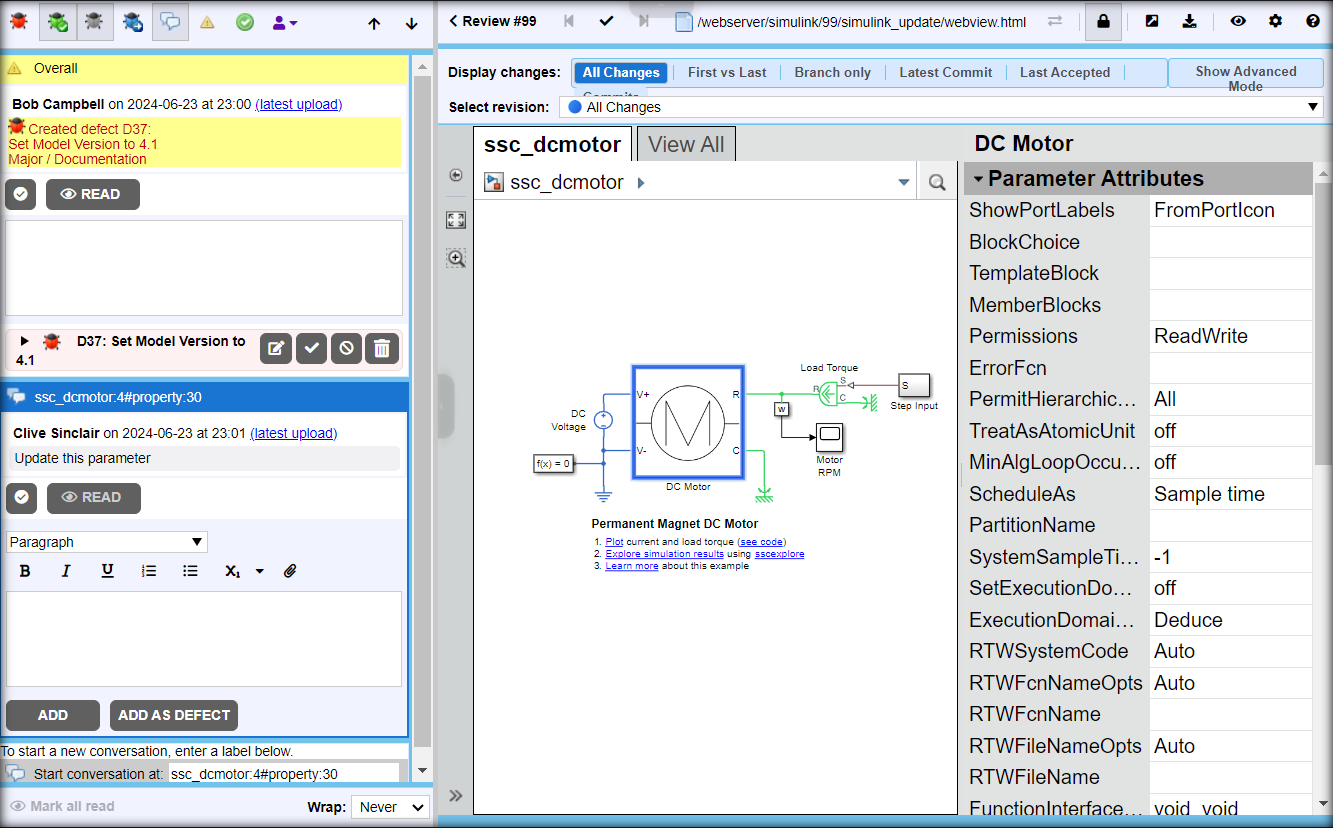The image size is (1333, 828).
Task: Toggle the eye visibility icon in toolbar
Action: [1238, 21]
